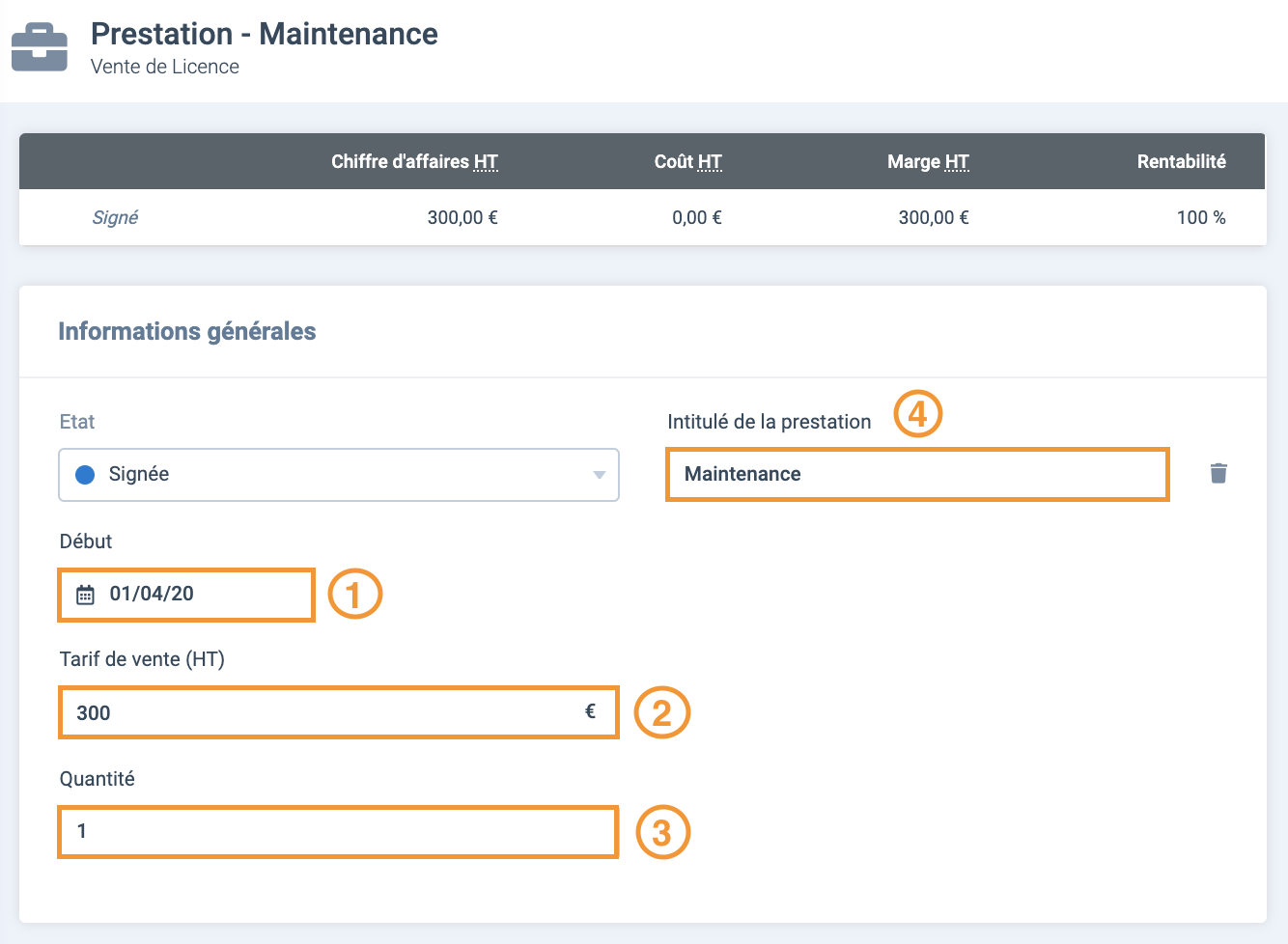Click the Marge HT column header

(927, 161)
